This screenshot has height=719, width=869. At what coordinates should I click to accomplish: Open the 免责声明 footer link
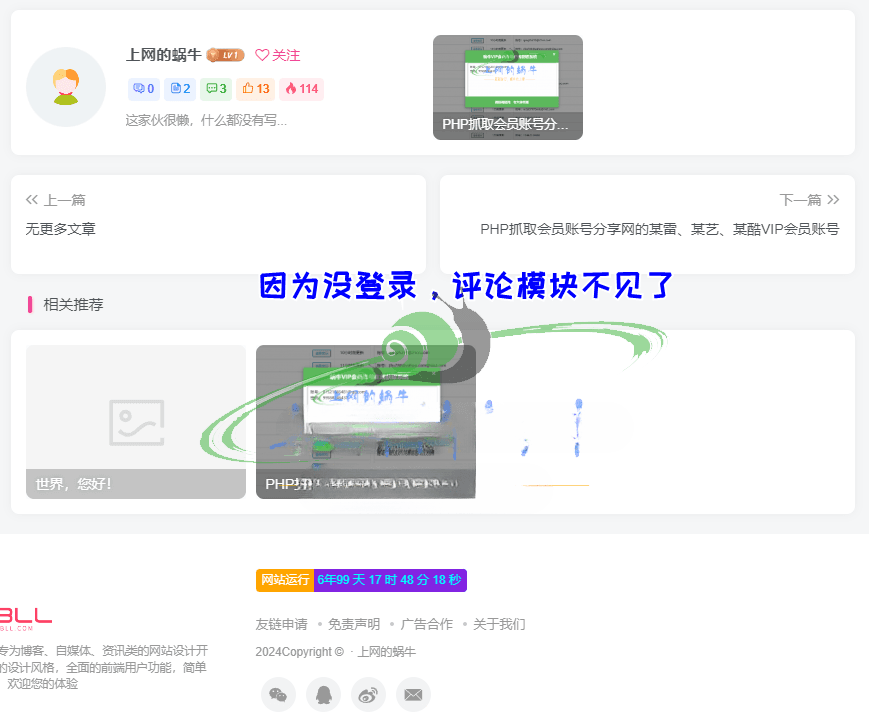(x=354, y=624)
